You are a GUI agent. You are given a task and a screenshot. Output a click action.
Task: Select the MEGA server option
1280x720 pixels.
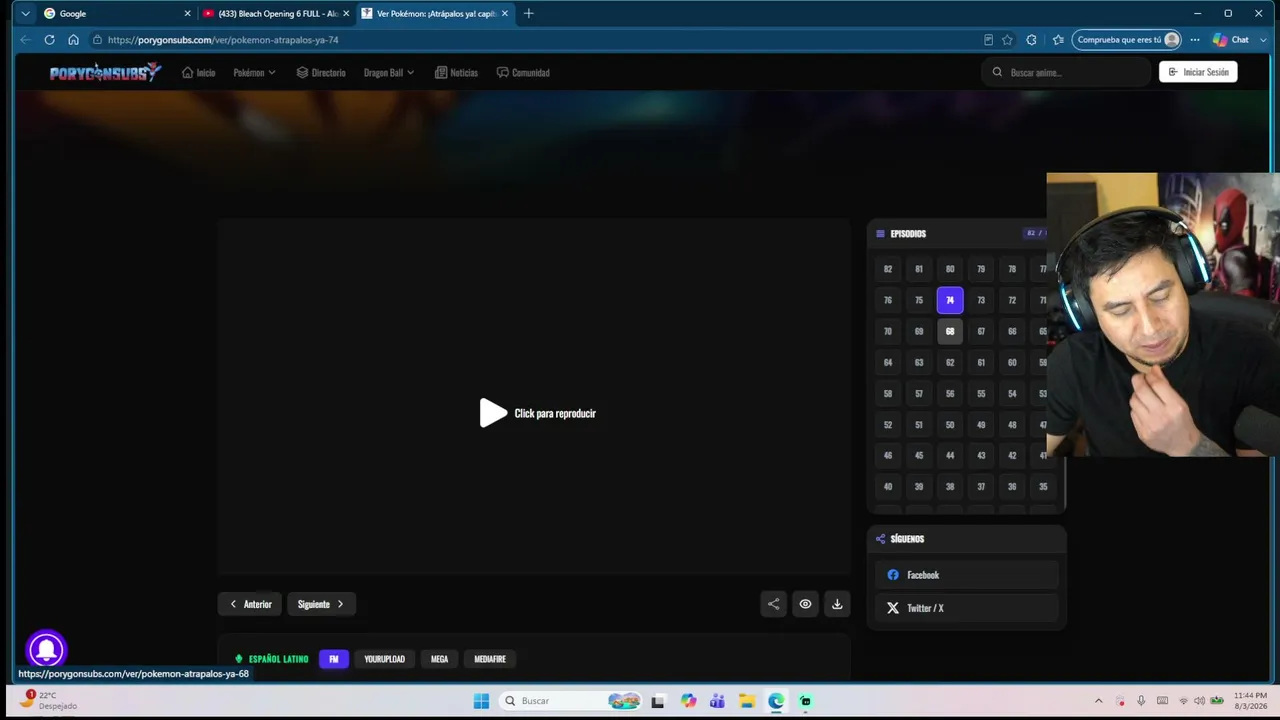tap(439, 659)
